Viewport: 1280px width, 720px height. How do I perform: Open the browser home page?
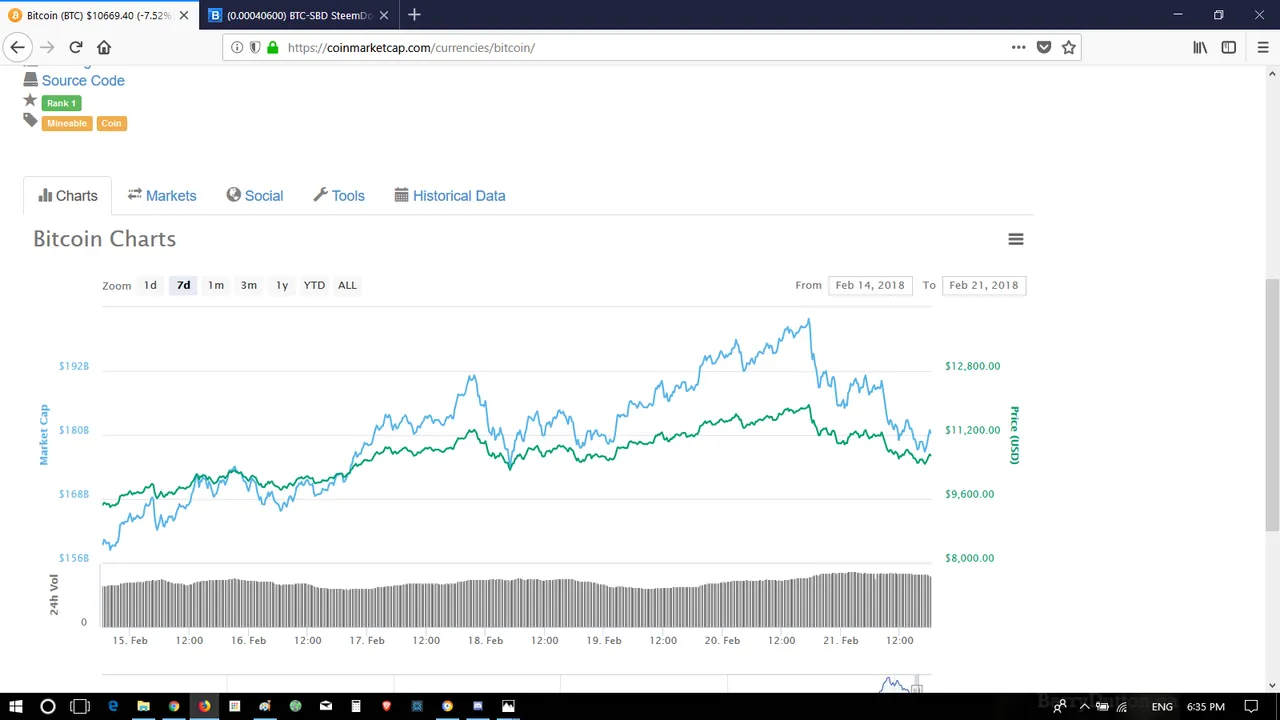pos(104,47)
